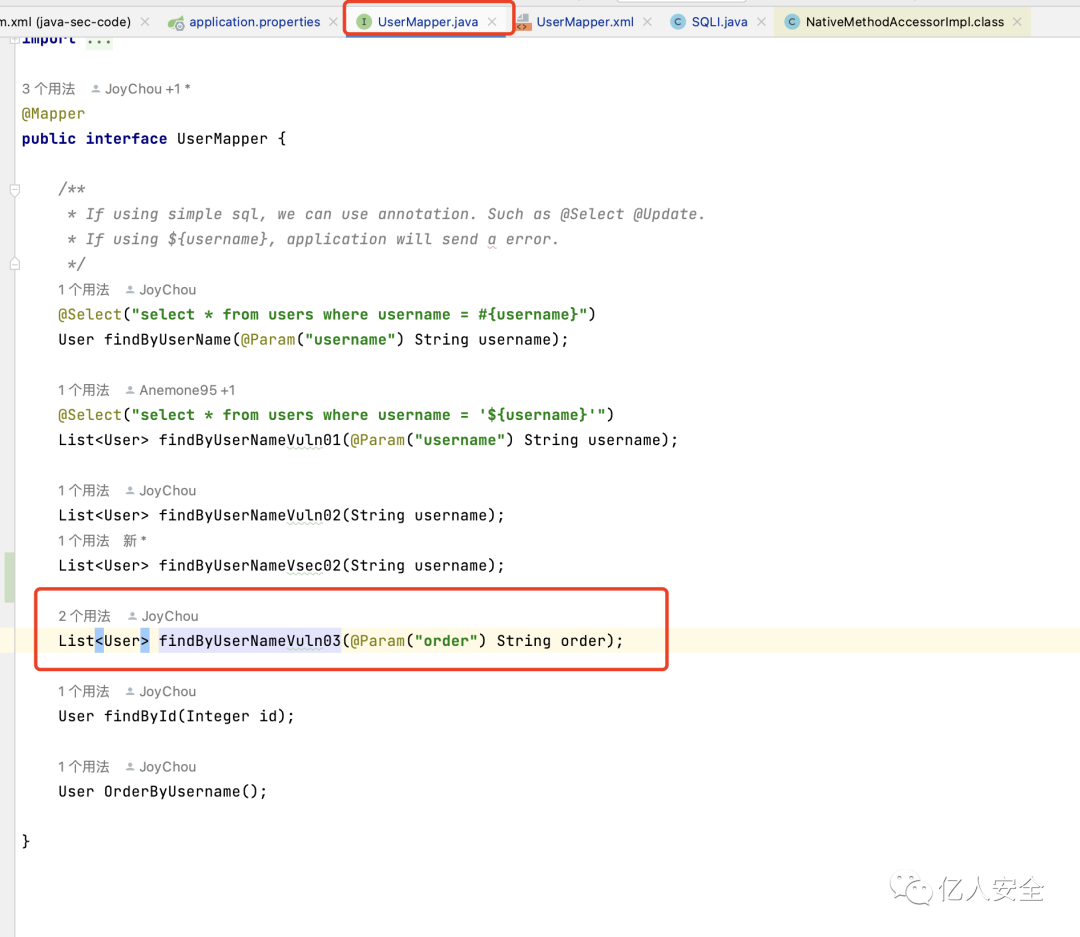Close the UserMapper.xml tab
The width and height of the screenshot is (1080, 937).
coord(647,22)
